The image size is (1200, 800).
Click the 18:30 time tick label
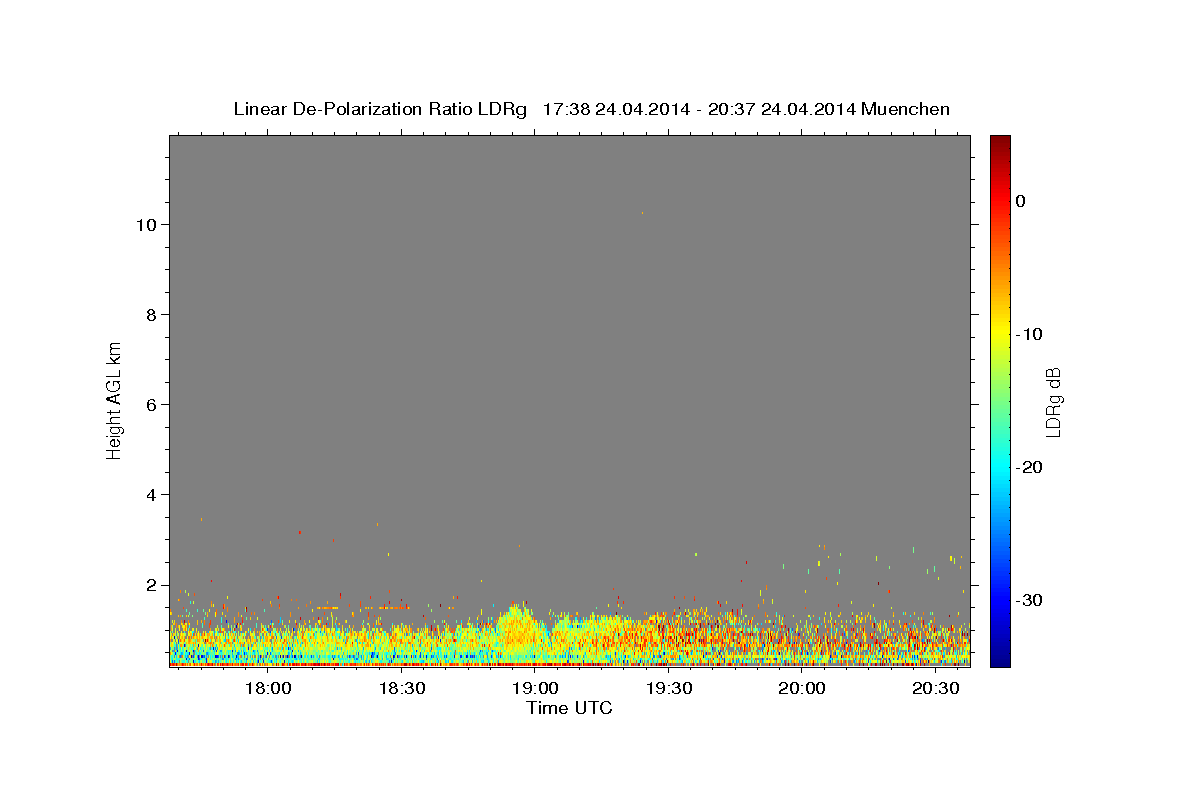point(402,688)
